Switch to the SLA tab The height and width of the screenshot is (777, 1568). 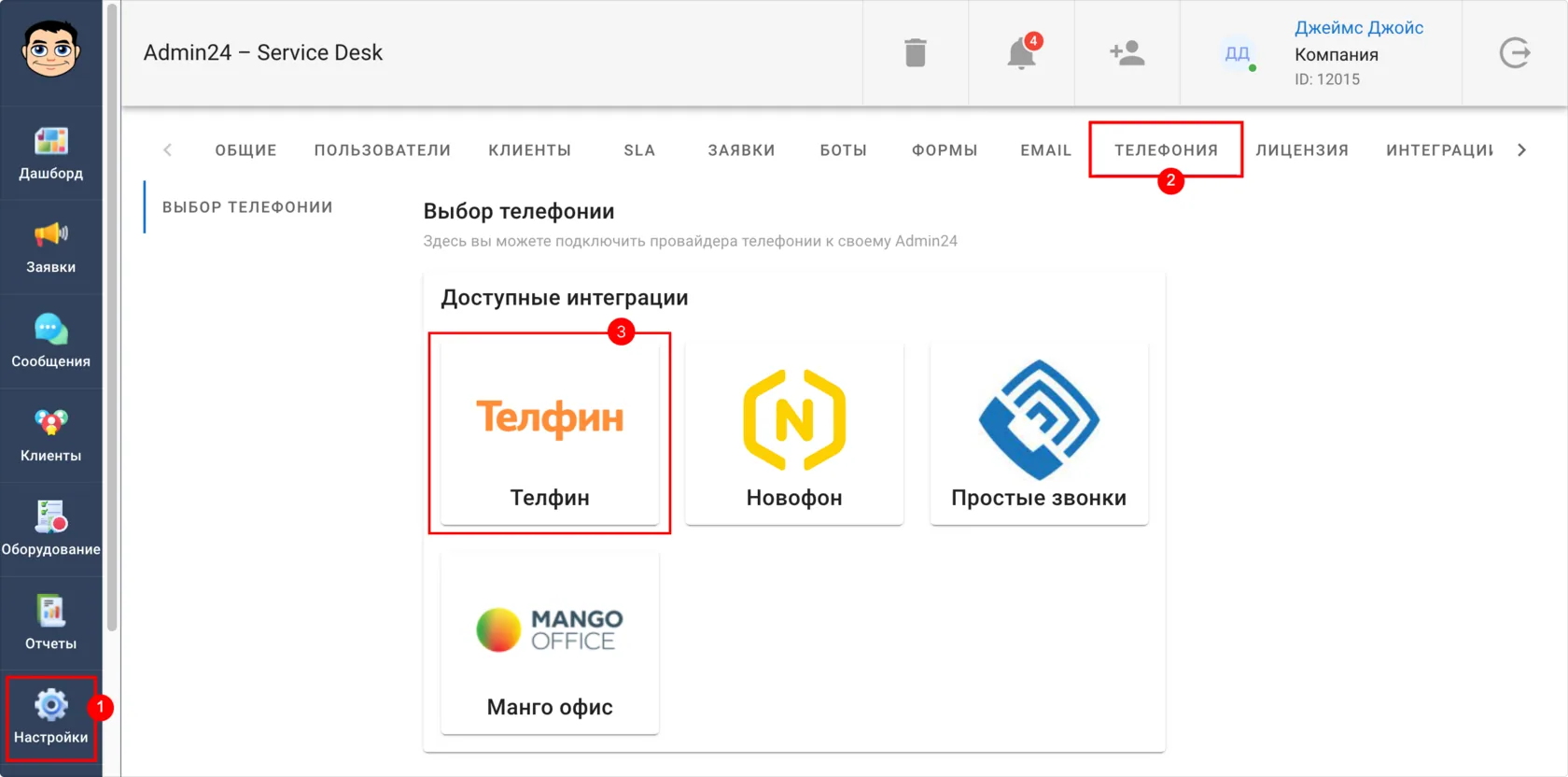(639, 150)
